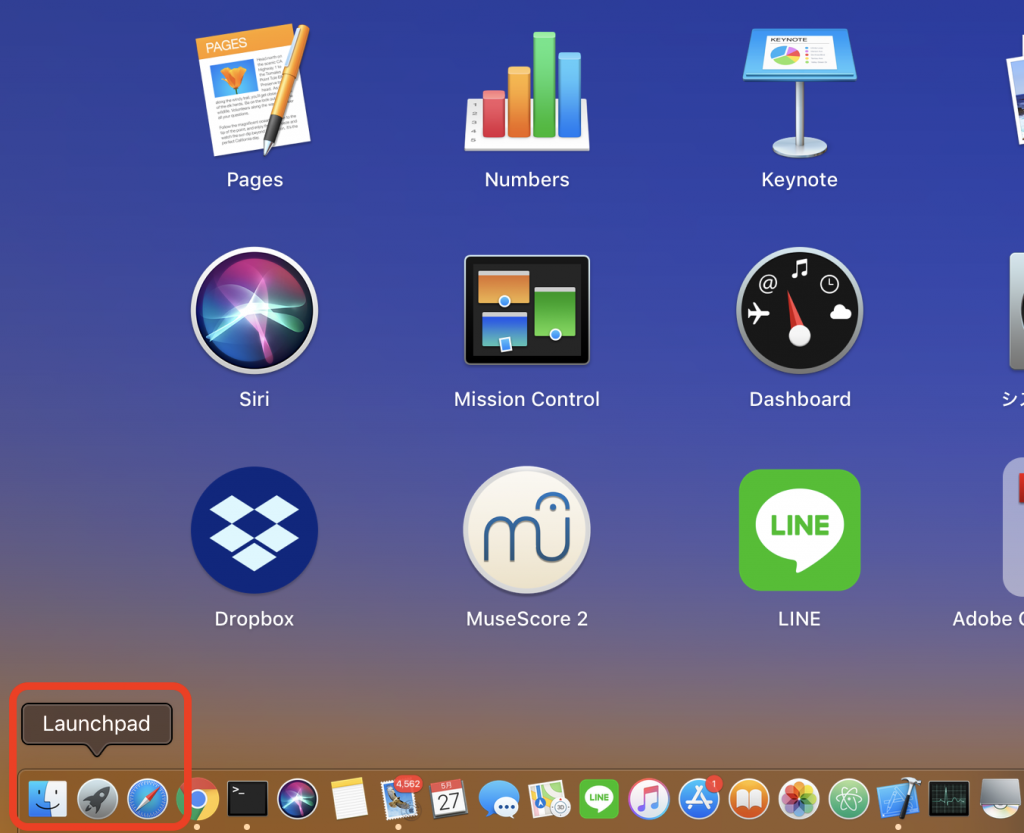1024x833 pixels.
Task: Launch the Dashboard app
Action: pyautogui.click(x=799, y=310)
